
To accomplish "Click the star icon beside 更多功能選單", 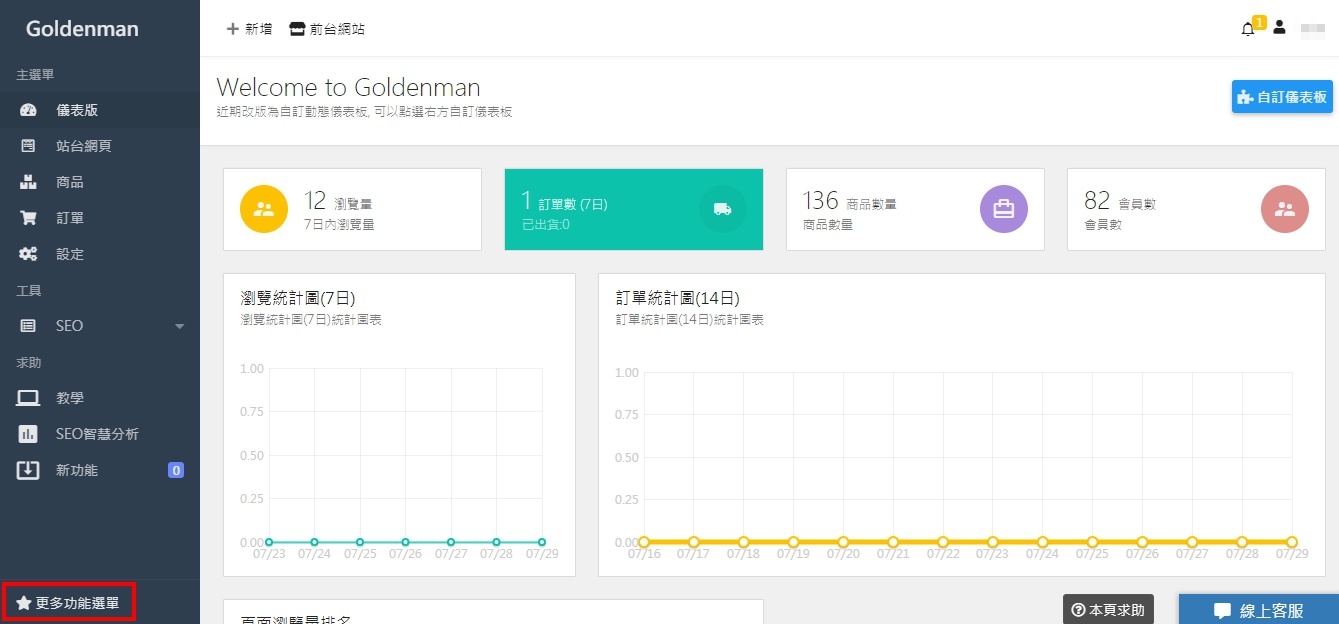I will point(24,604).
